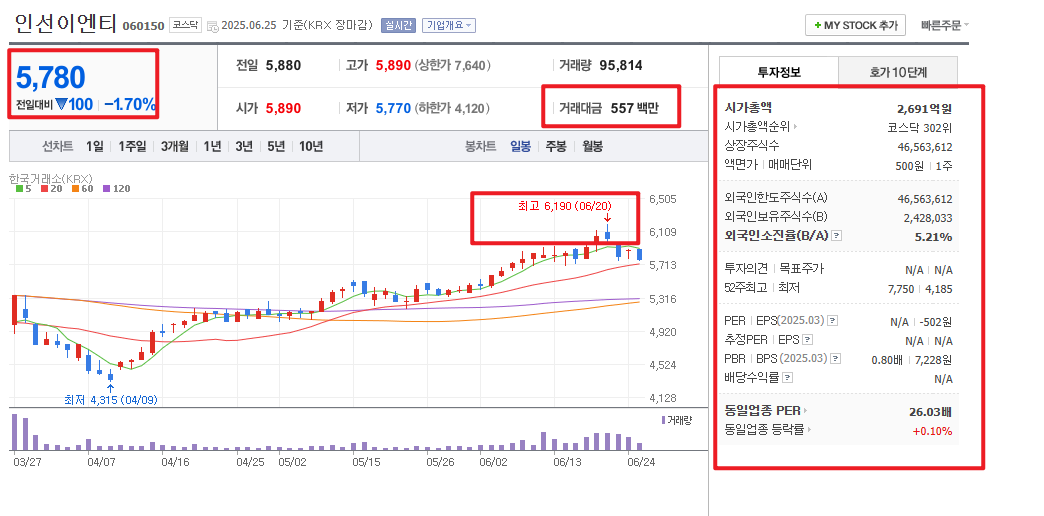Click the green 5-day moving average legend
Screen dimensions: 1044x516
click(23, 189)
